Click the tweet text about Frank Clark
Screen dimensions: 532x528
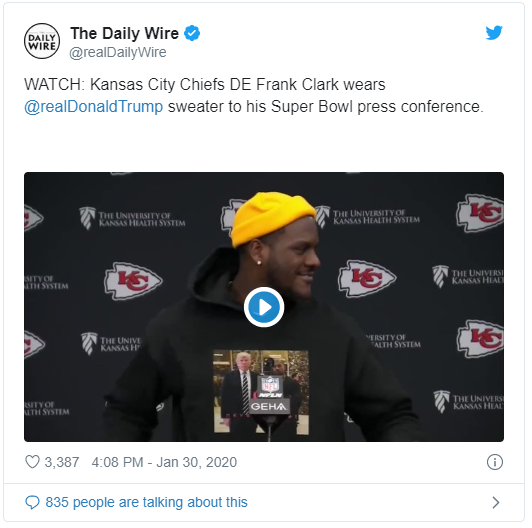coord(254,96)
